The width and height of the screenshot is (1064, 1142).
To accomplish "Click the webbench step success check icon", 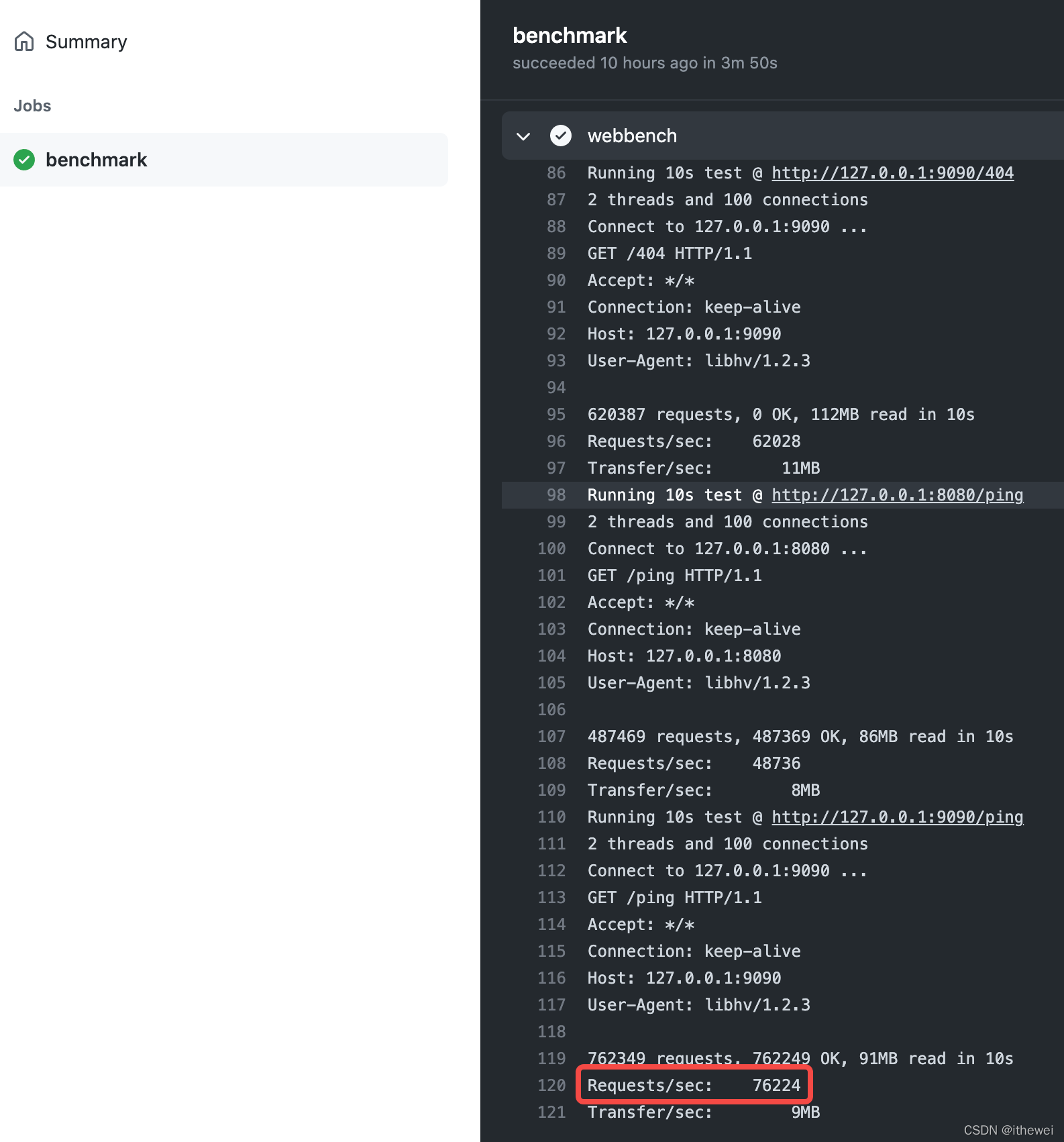I will point(561,136).
